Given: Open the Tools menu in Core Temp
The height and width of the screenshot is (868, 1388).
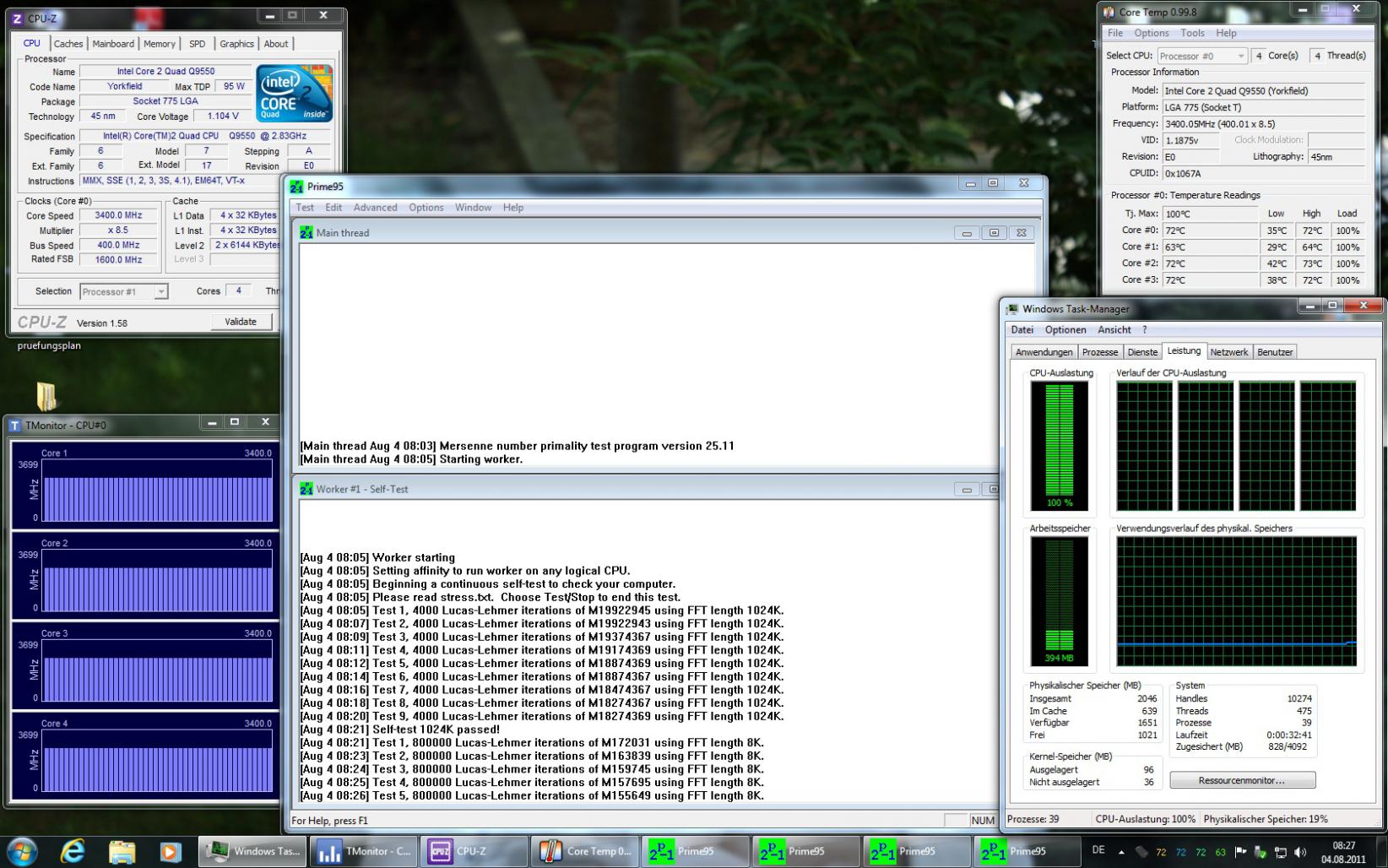Looking at the screenshot, I should 1192,33.
